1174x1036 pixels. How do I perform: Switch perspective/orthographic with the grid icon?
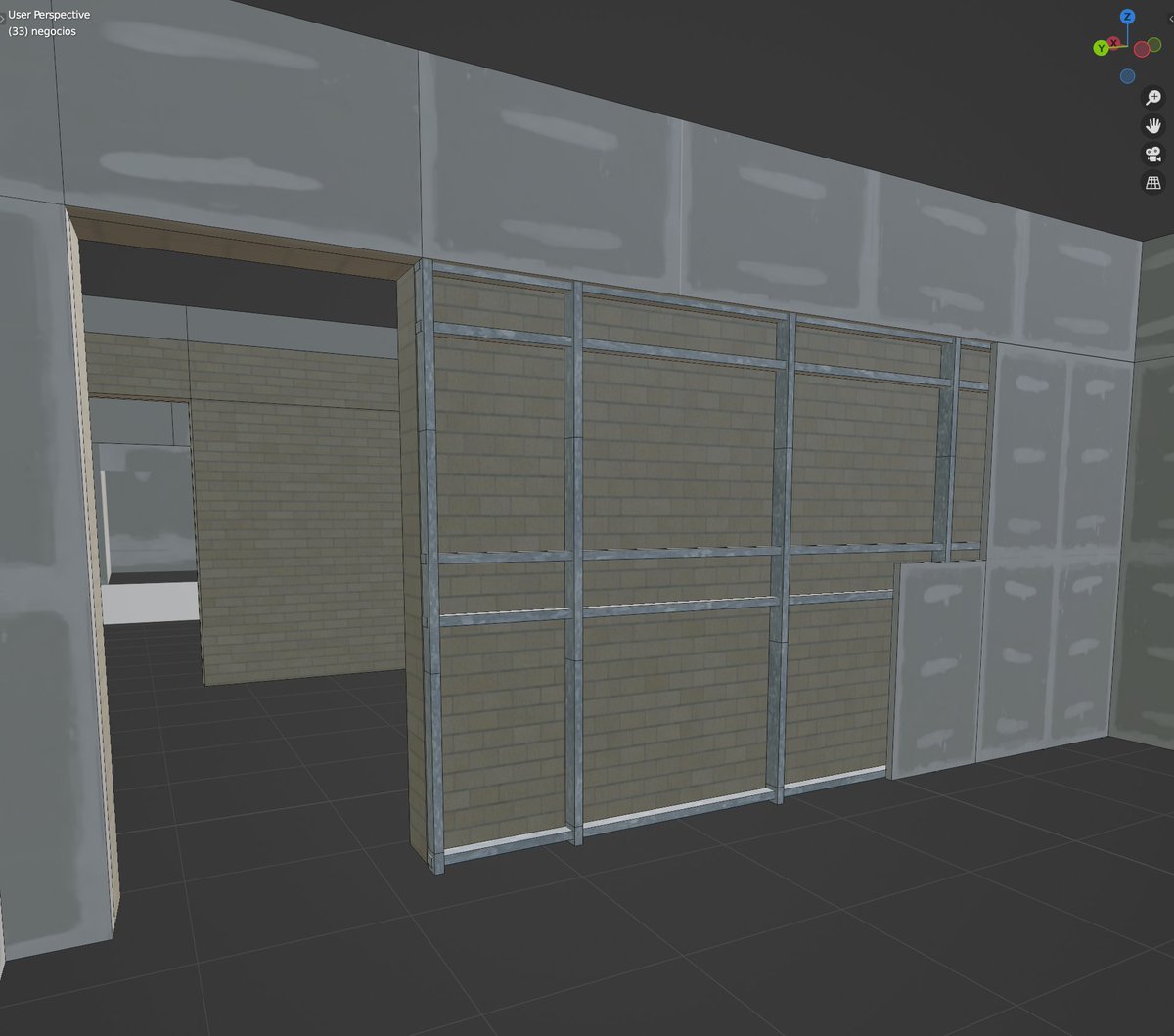click(1153, 182)
